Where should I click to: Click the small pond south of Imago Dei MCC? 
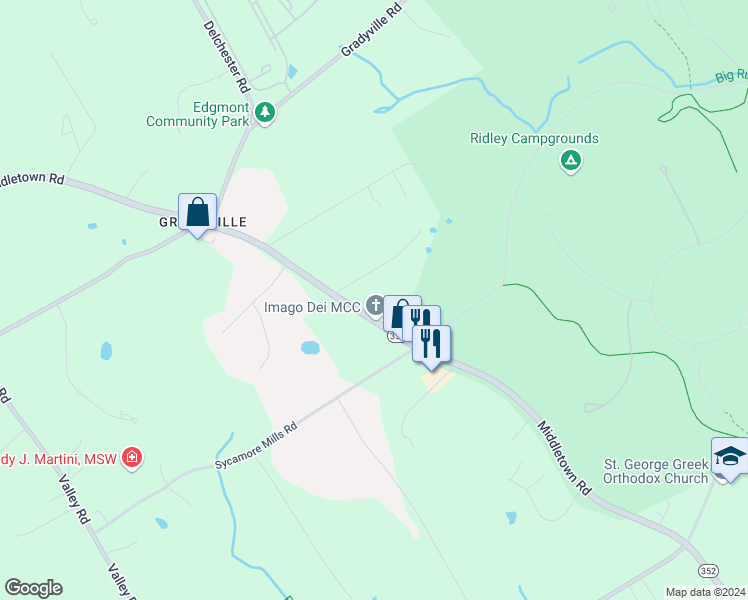tap(311, 347)
